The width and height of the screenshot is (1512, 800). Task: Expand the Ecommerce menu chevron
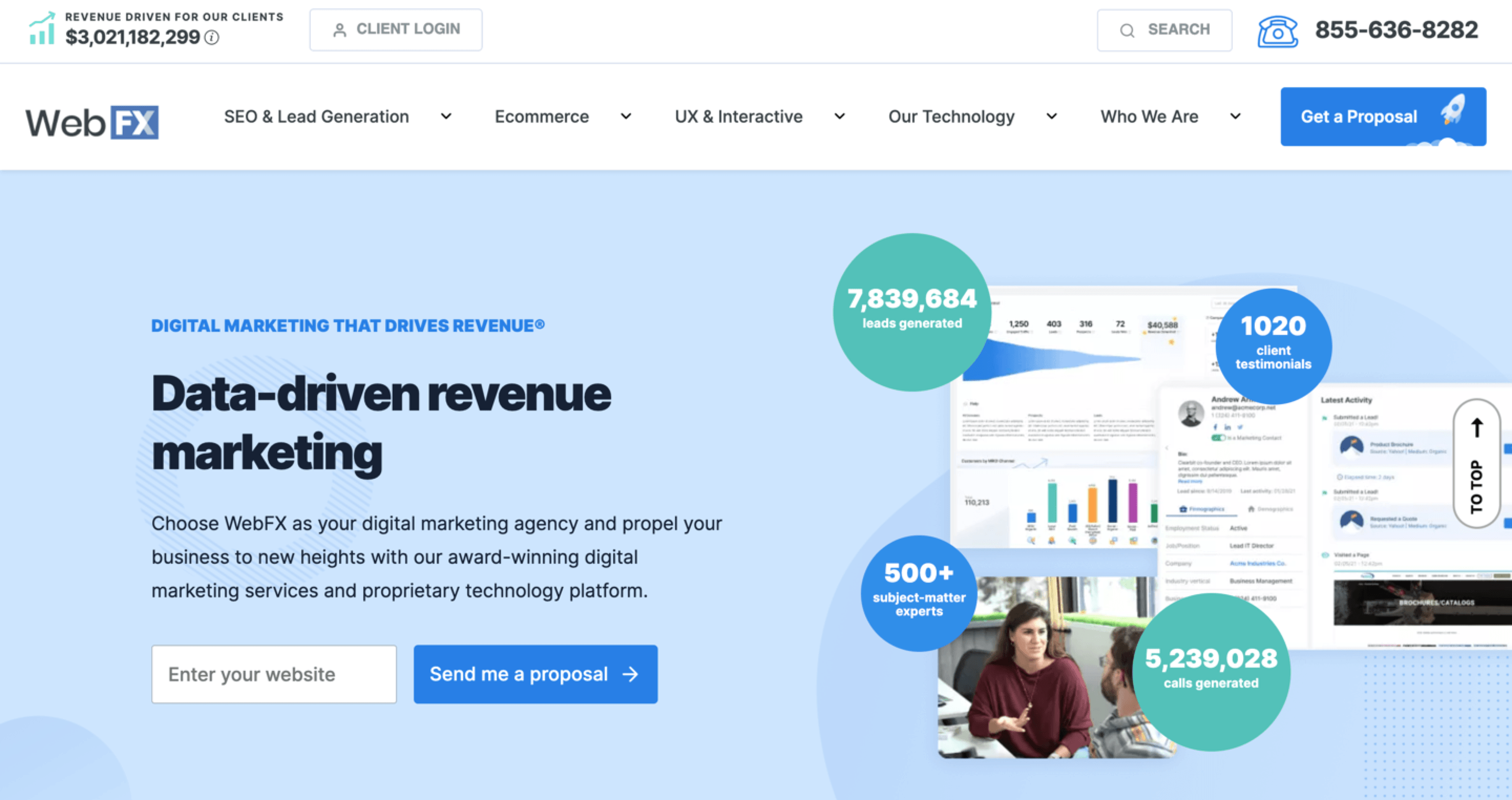point(626,117)
